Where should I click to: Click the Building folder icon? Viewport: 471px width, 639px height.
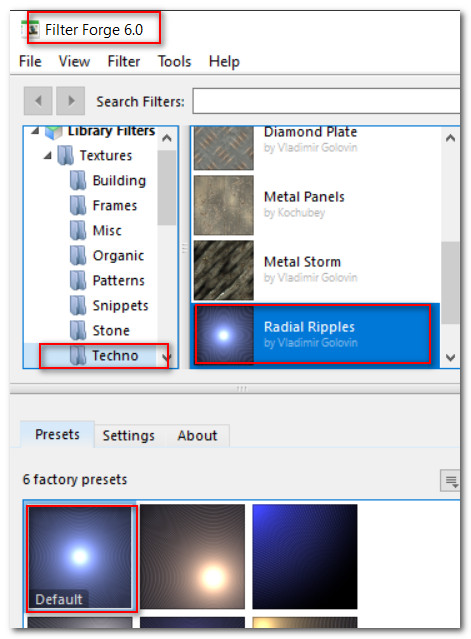pyautogui.click(x=78, y=181)
